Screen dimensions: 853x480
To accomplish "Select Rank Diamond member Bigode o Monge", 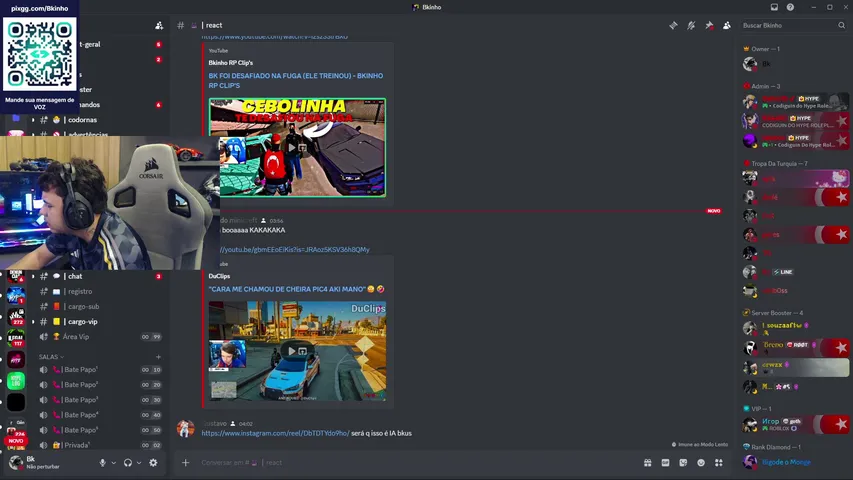I will [794, 462].
